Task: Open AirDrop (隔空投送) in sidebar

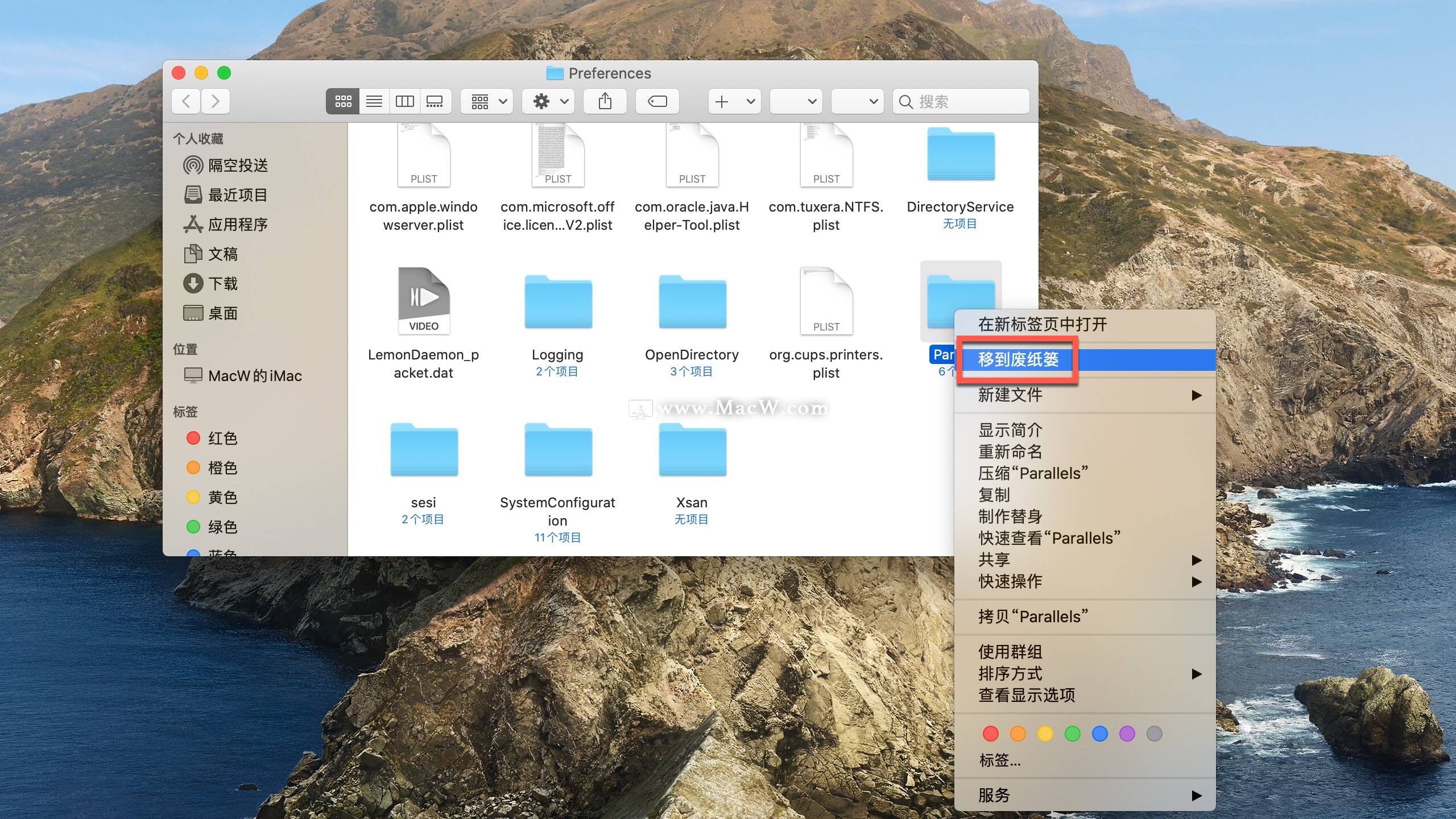Action: click(237, 166)
